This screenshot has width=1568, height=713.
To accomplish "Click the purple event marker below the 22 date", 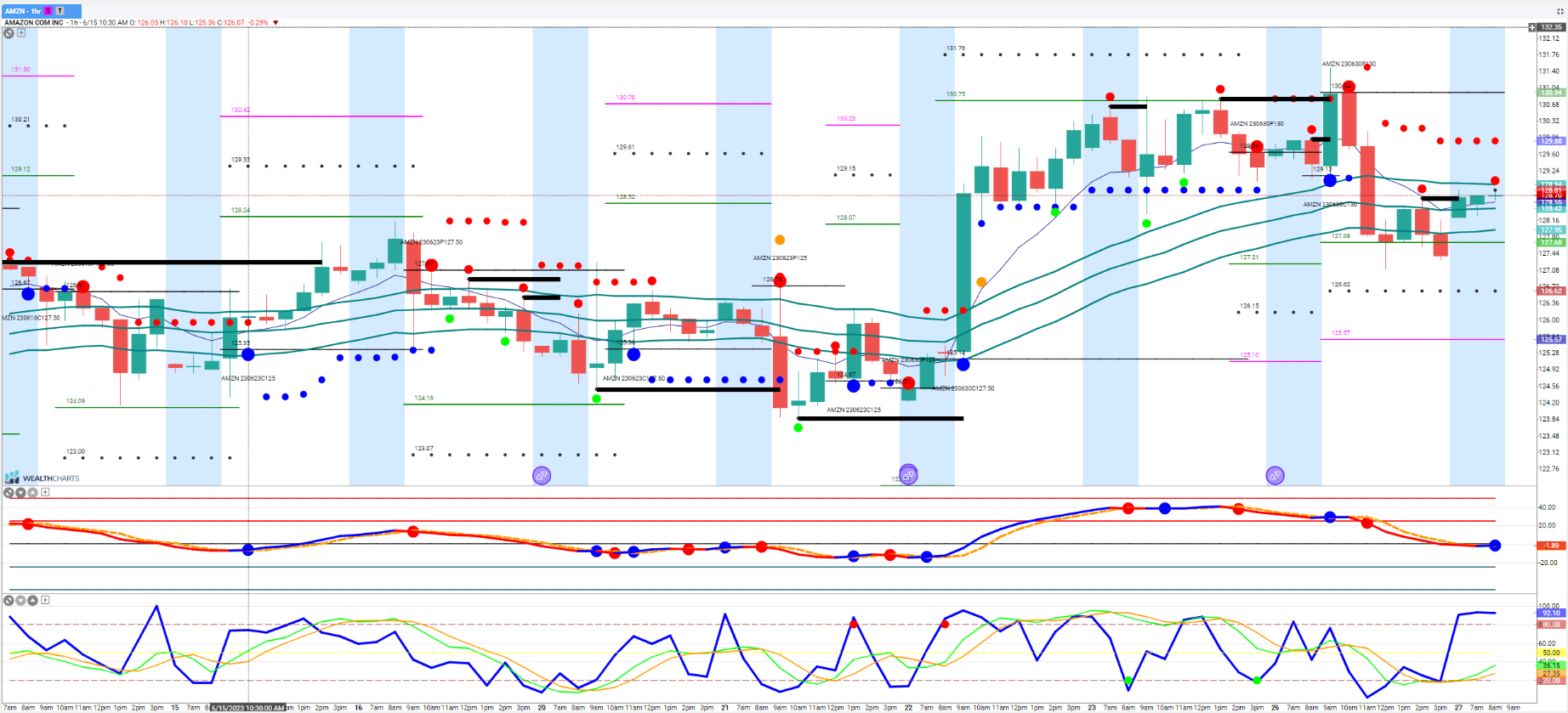I will (908, 474).
